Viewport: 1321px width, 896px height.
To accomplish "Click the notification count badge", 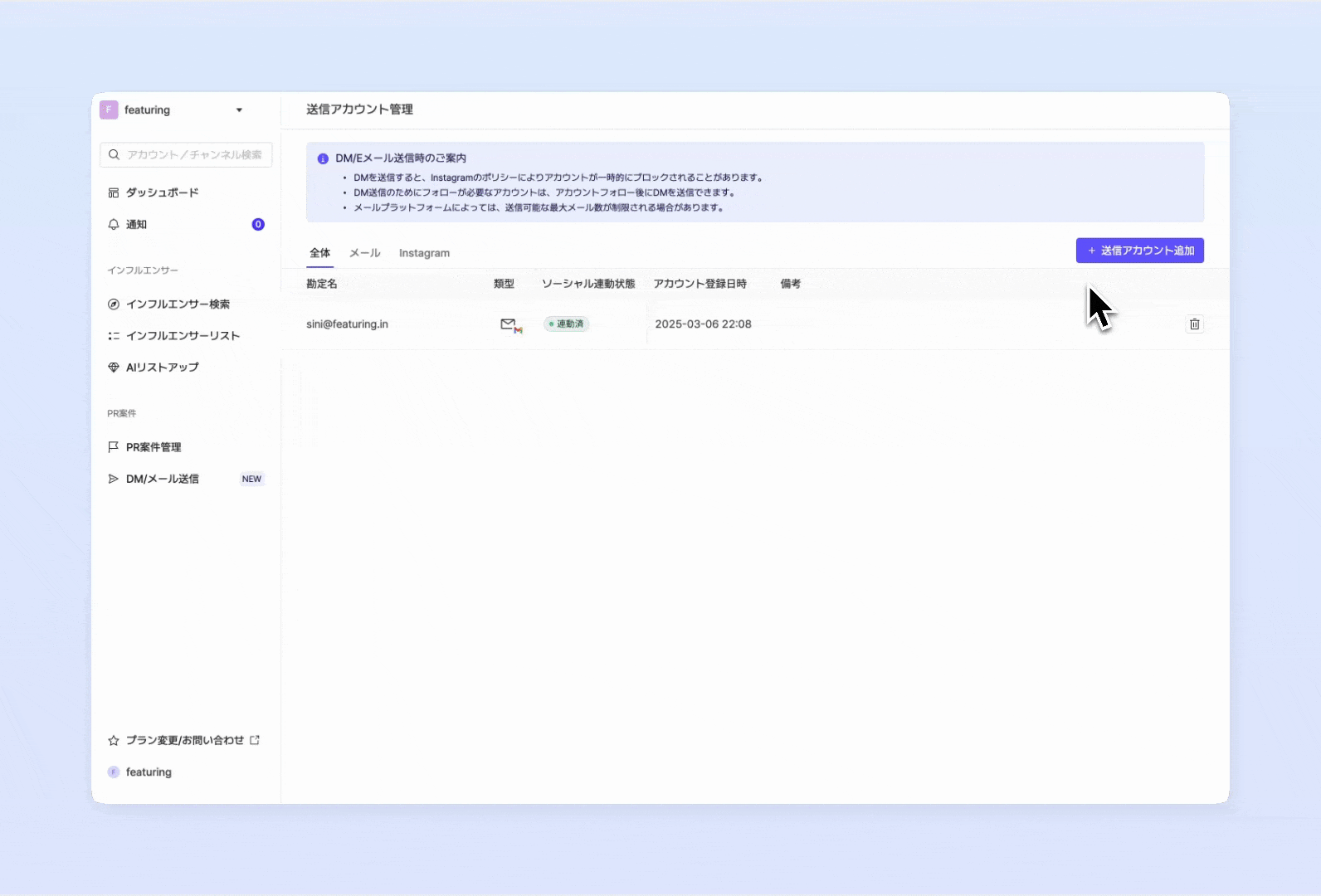I will tap(258, 225).
